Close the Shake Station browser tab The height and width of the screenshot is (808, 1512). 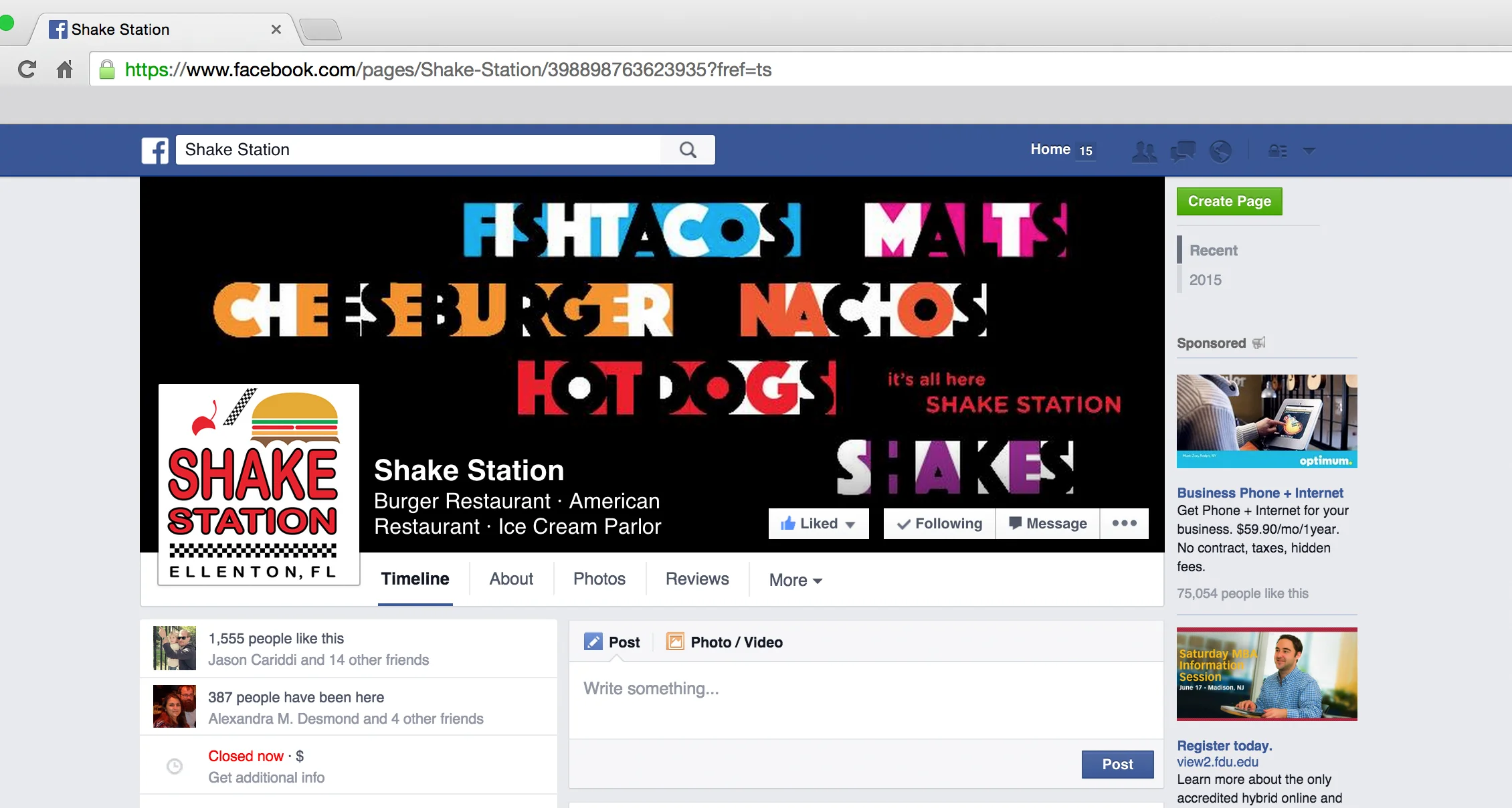(x=276, y=29)
